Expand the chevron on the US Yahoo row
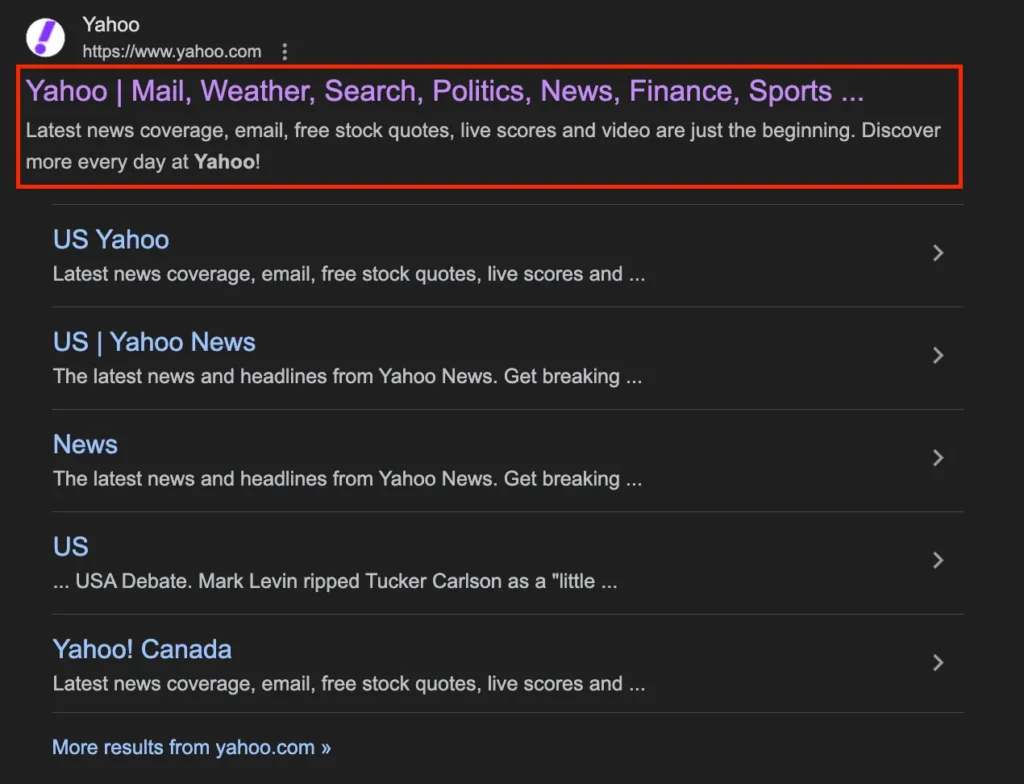This screenshot has width=1024, height=784. pos(938,253)
